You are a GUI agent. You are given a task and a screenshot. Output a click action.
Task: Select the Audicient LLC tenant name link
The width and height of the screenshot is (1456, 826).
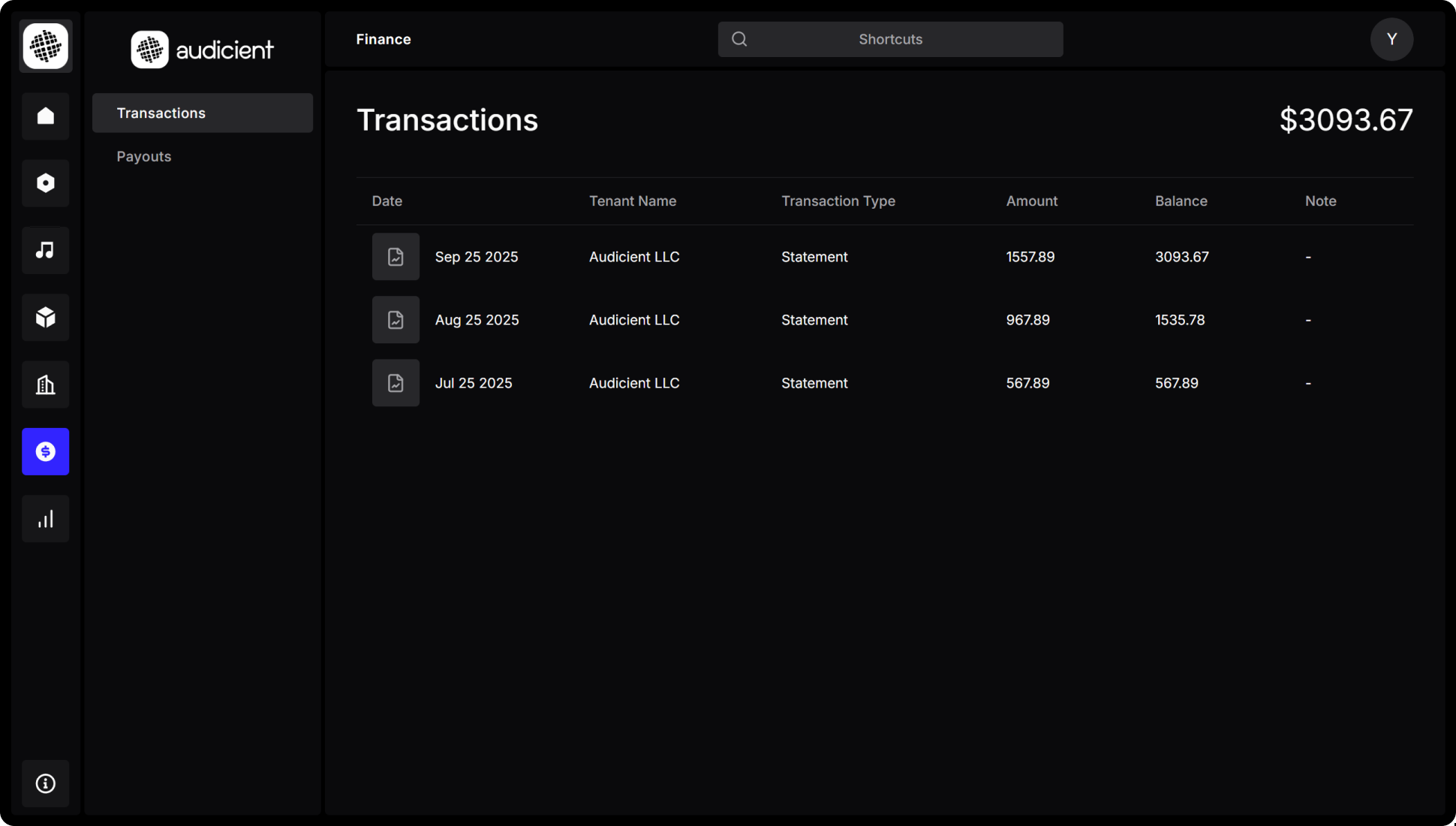point(633,256)
